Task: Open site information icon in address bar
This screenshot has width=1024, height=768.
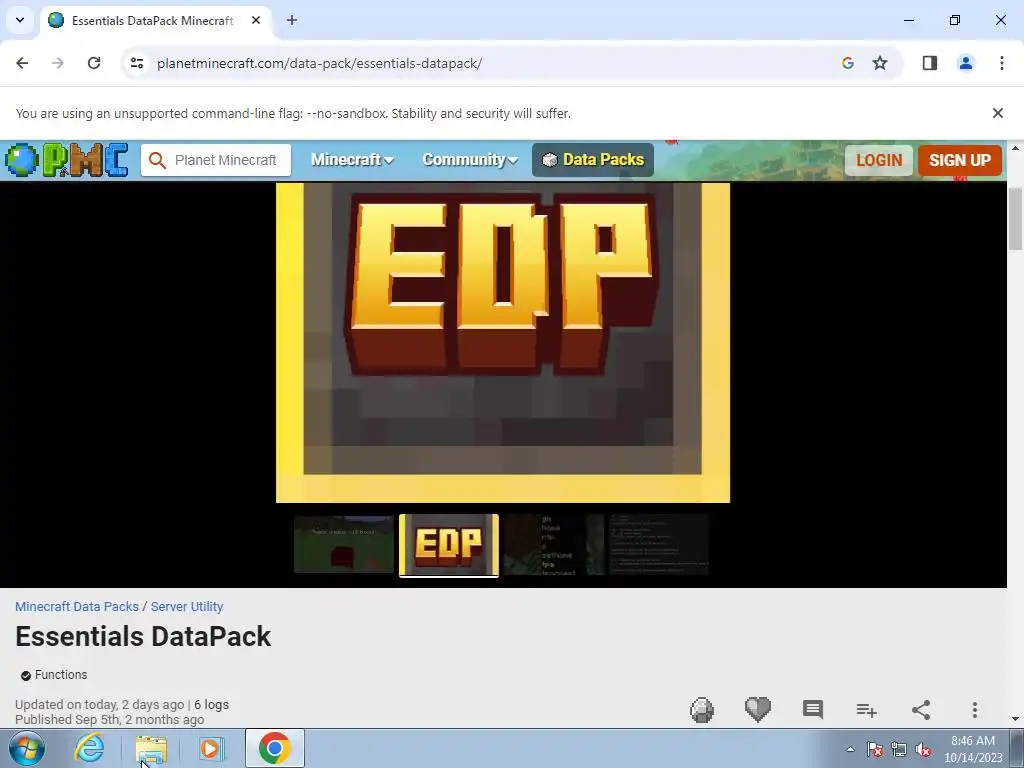Action: (136, 63)
